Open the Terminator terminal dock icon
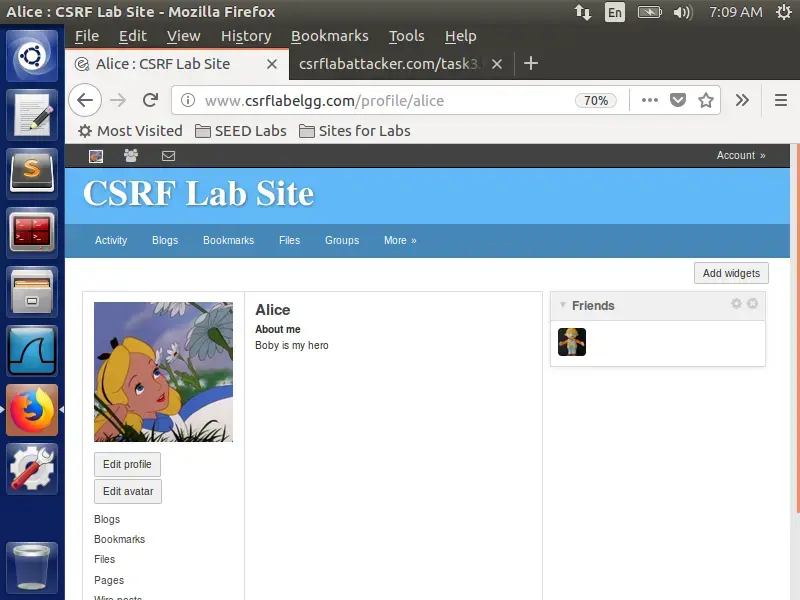This screenshot has width=800, height=600. pyautogui.click(x=32, y=233)
